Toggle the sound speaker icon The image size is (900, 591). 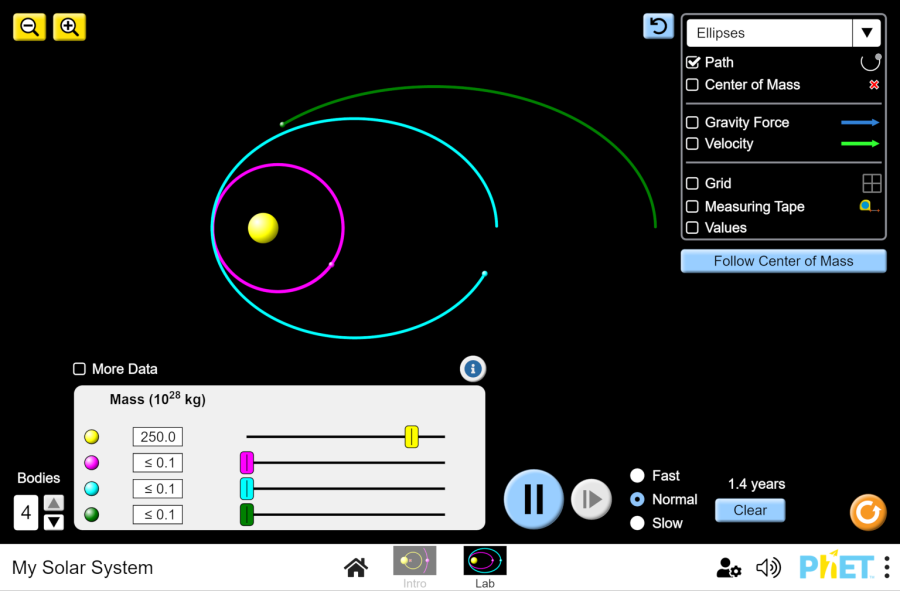[x=769, y=567]
